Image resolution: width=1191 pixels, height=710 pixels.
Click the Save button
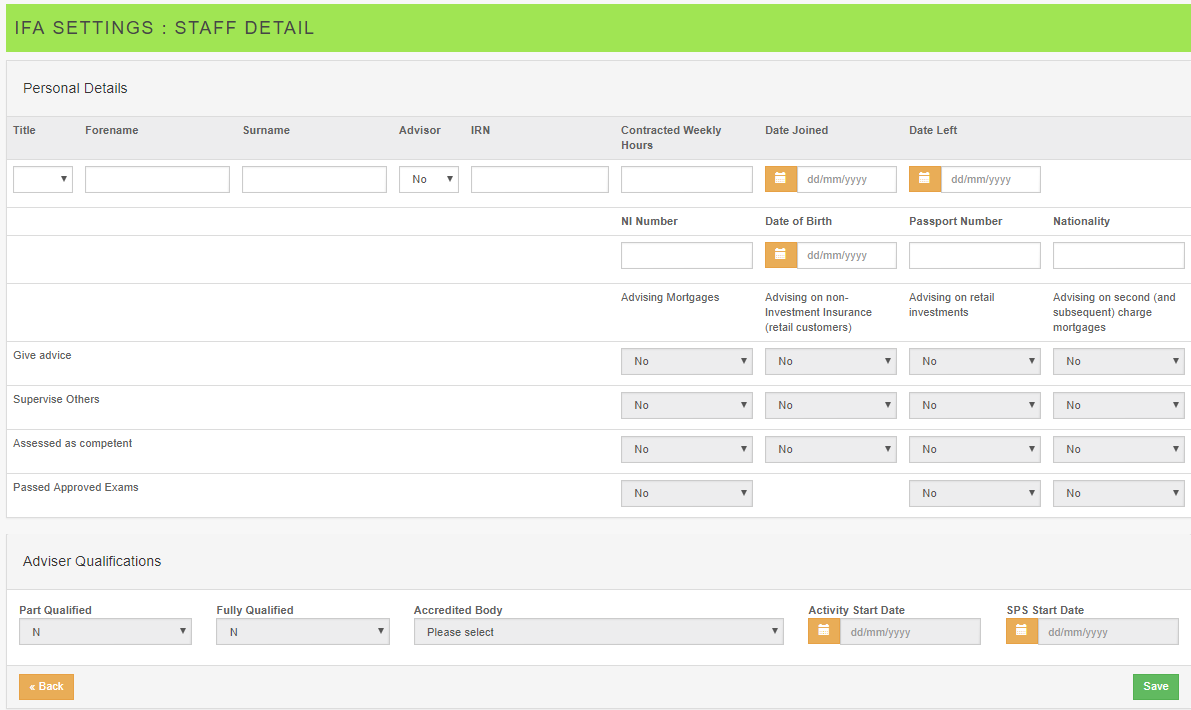[x=1155, y=686]
